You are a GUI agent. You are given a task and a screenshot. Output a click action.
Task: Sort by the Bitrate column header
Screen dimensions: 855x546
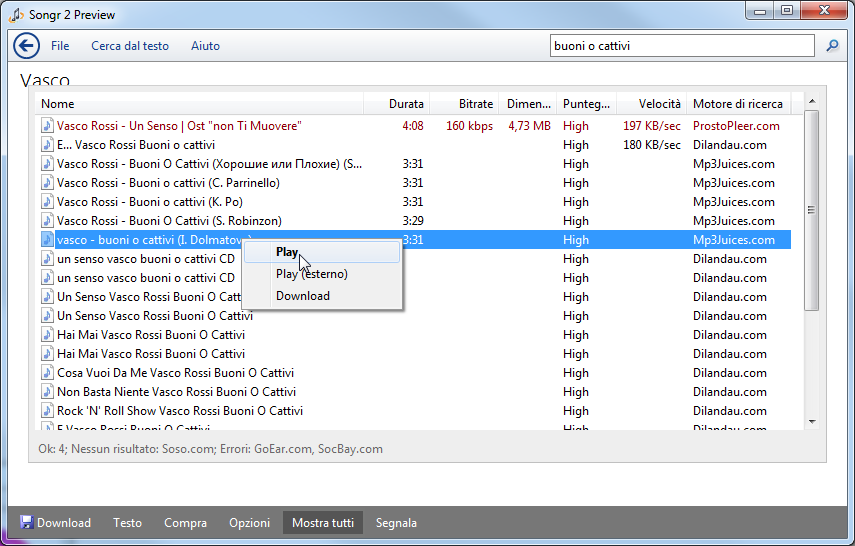tap(465, 104)
